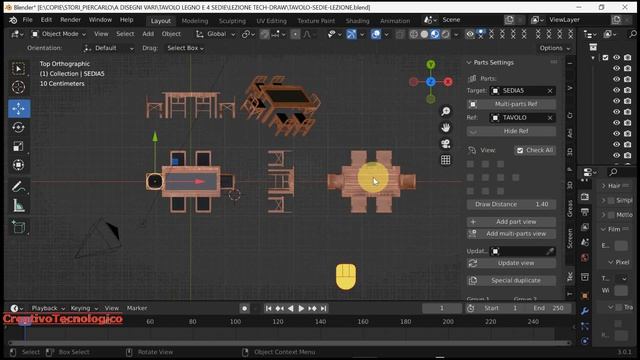Adjust the Draw Distance value field
Viewport: 640px width, 360px height.
click(511, 204)
